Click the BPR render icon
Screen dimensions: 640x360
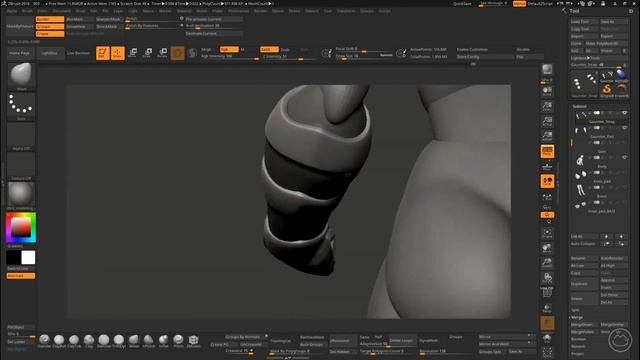pos(547,70)
